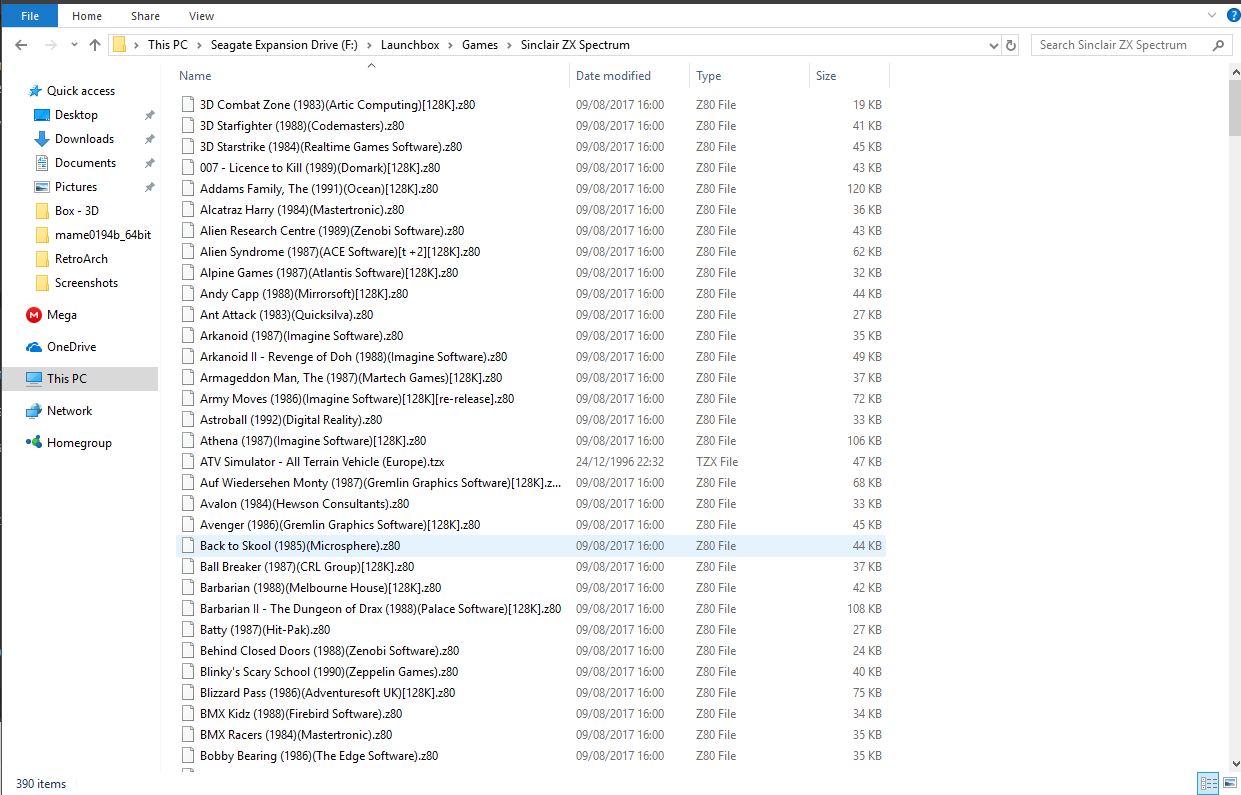The image size is (1241, 795).
Task: Select "Addams Family, The (1991)(Ocean)[128K].z80"
Action: 319,189
